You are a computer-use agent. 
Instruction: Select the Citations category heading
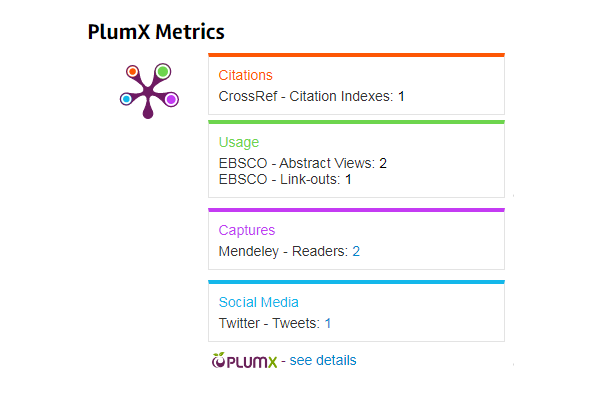[245, 75]
